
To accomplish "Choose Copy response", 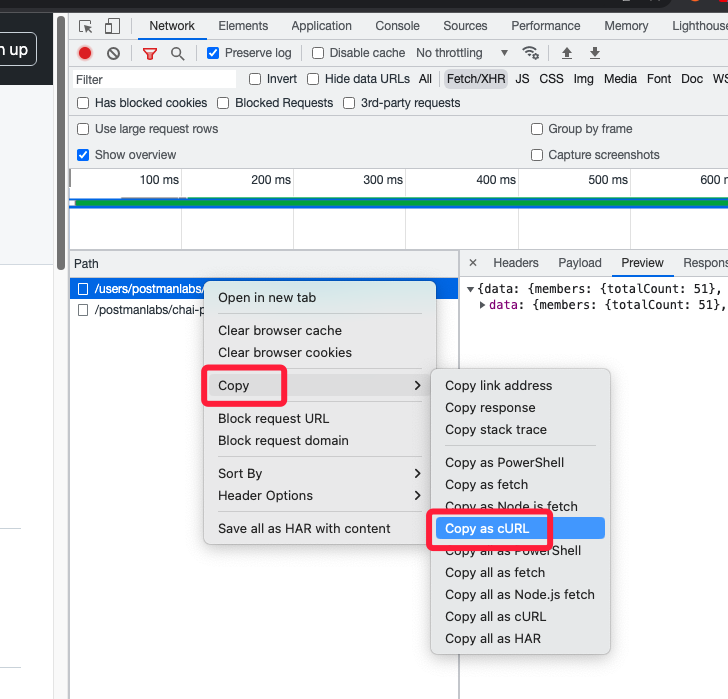I will (x=520, y=408).
